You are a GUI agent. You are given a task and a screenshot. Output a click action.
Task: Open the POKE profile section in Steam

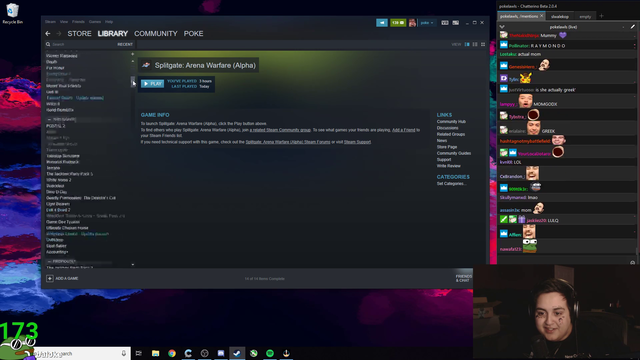coord(193,33)
